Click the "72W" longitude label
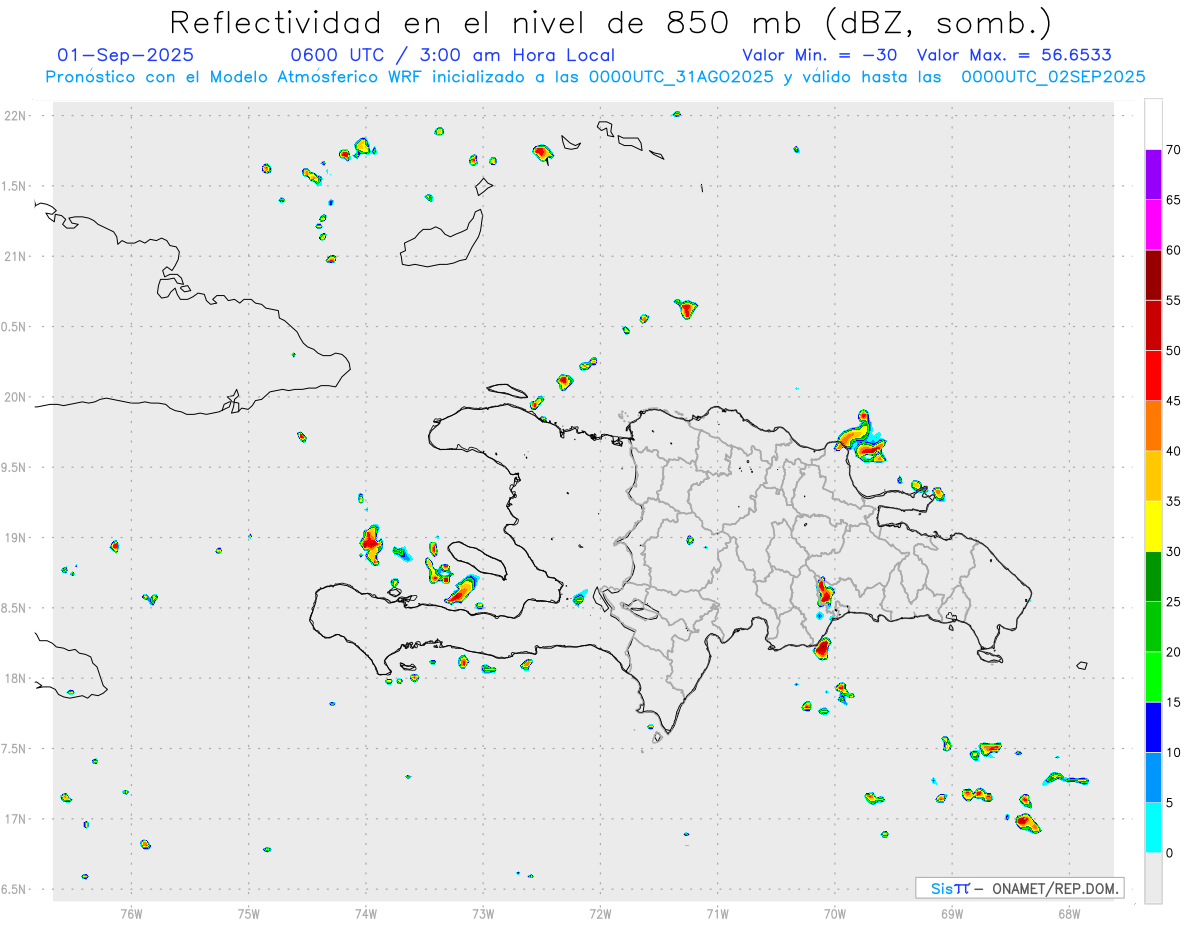 [x=600, y=913]
